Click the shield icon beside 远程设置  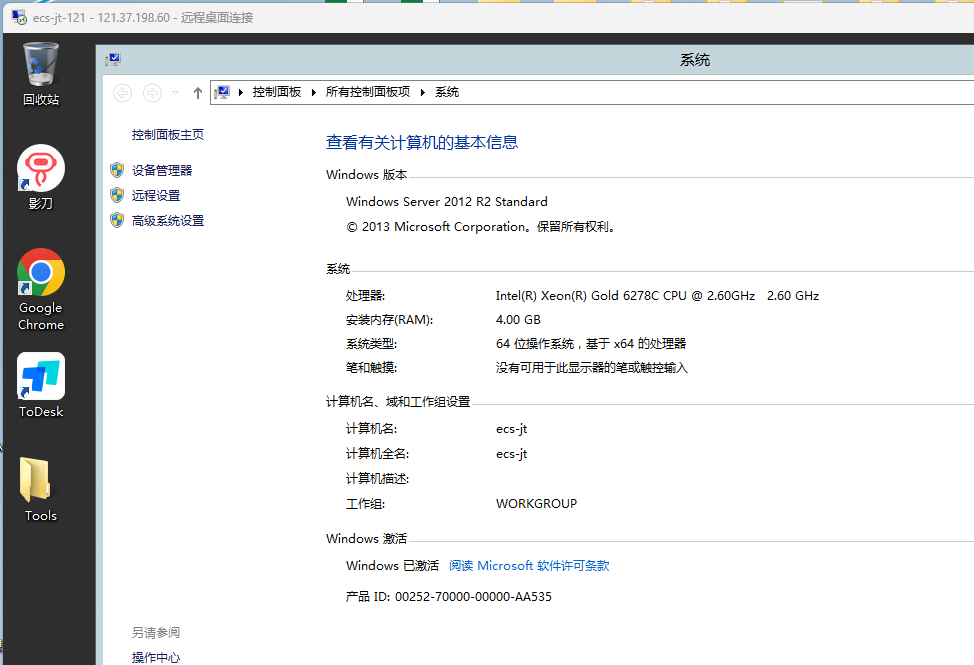(x=117, y=195)
